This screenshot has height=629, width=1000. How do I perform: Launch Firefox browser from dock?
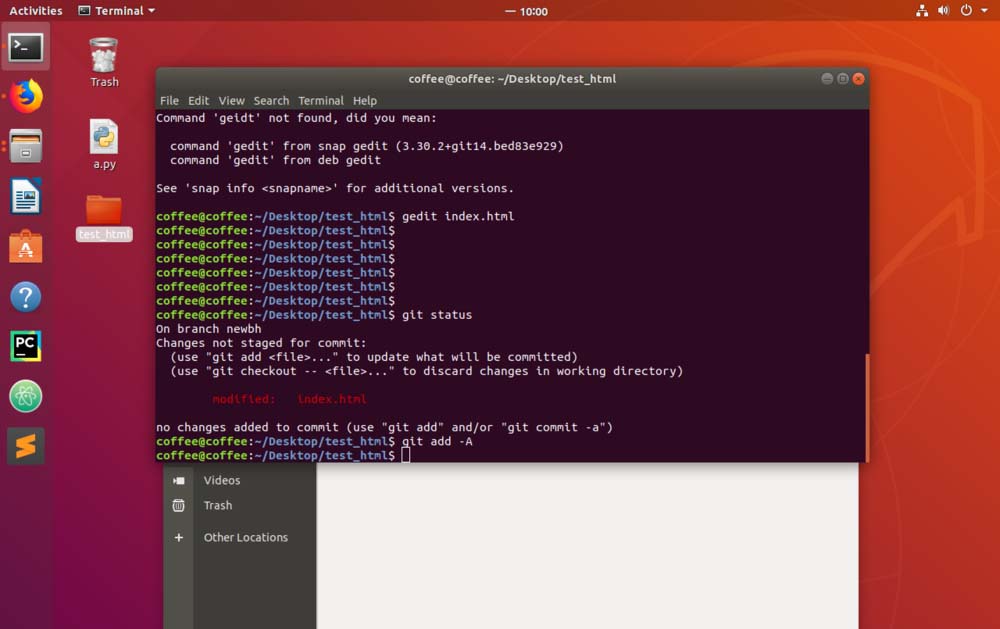pyautogui.click(x=26, y=97)
